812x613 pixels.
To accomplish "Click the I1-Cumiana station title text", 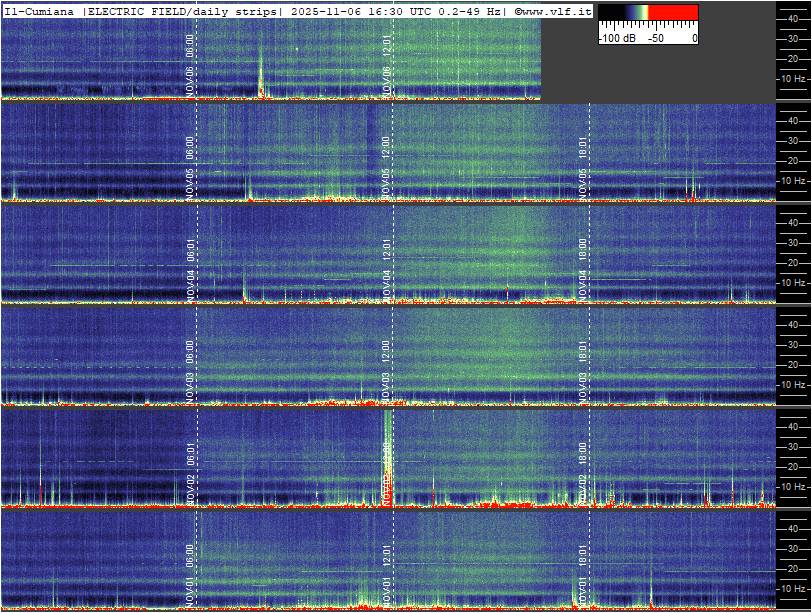I will point(40,11).
